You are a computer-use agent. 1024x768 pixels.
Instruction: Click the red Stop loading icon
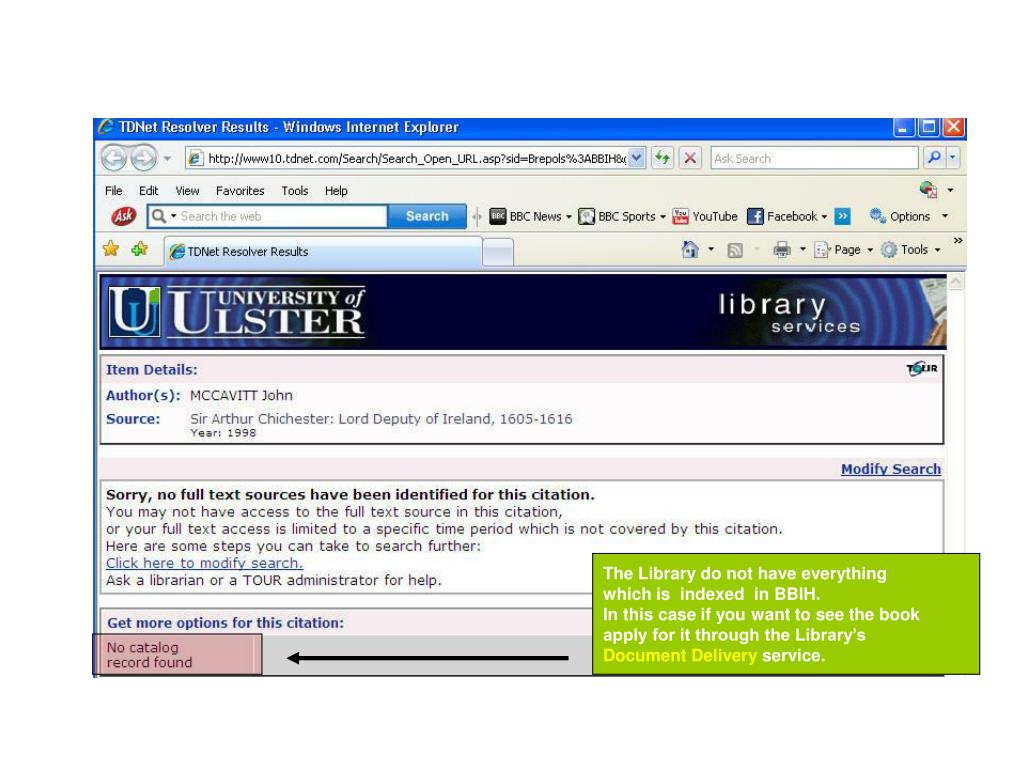[x=690, y=158]
